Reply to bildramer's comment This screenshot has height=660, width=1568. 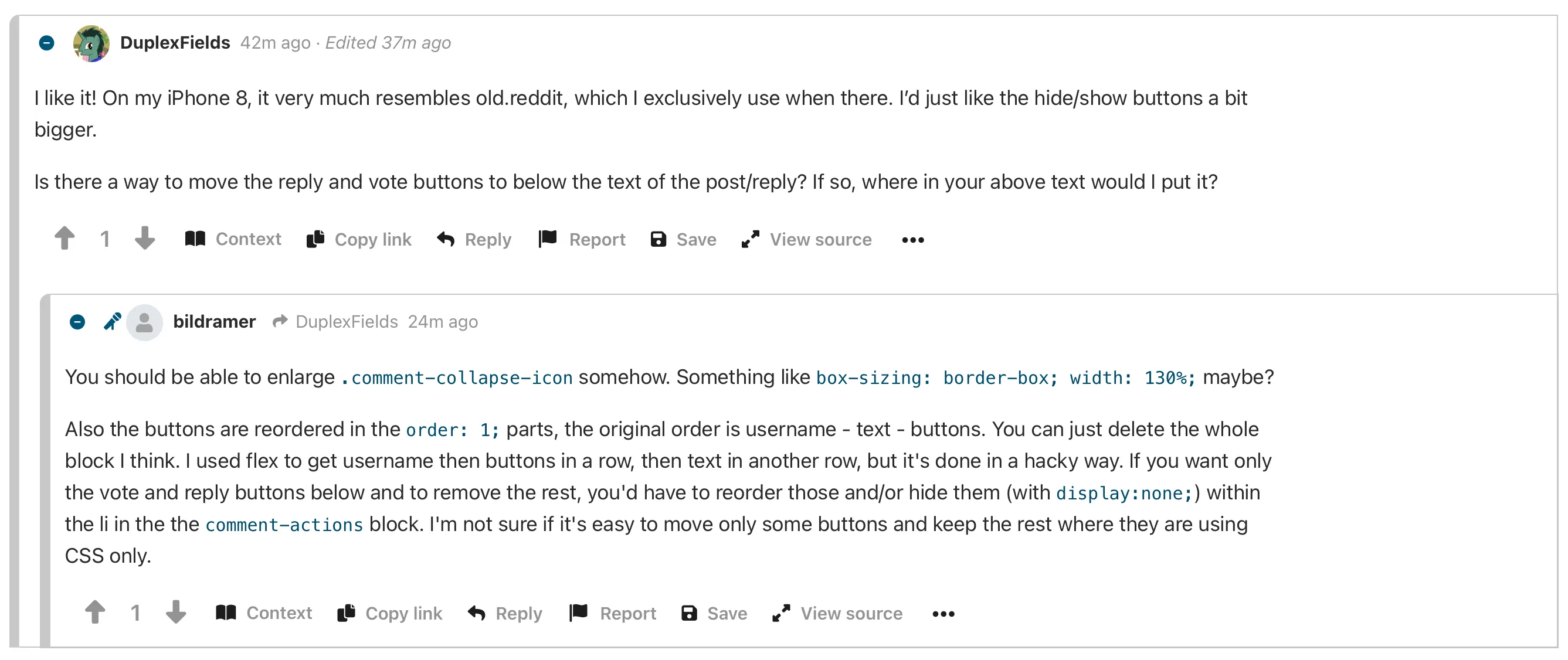point(505,613)
